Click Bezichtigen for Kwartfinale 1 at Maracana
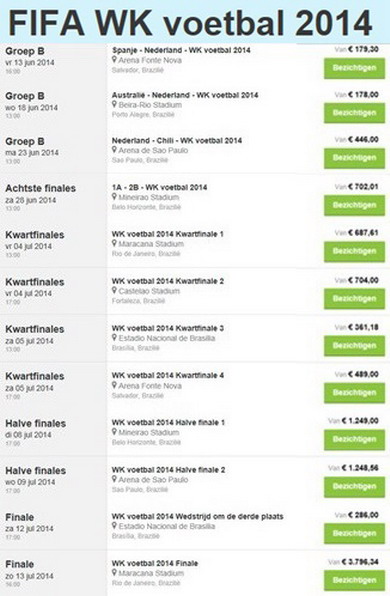Viewport: 390px width, 596px height. (x=354, y=252)
